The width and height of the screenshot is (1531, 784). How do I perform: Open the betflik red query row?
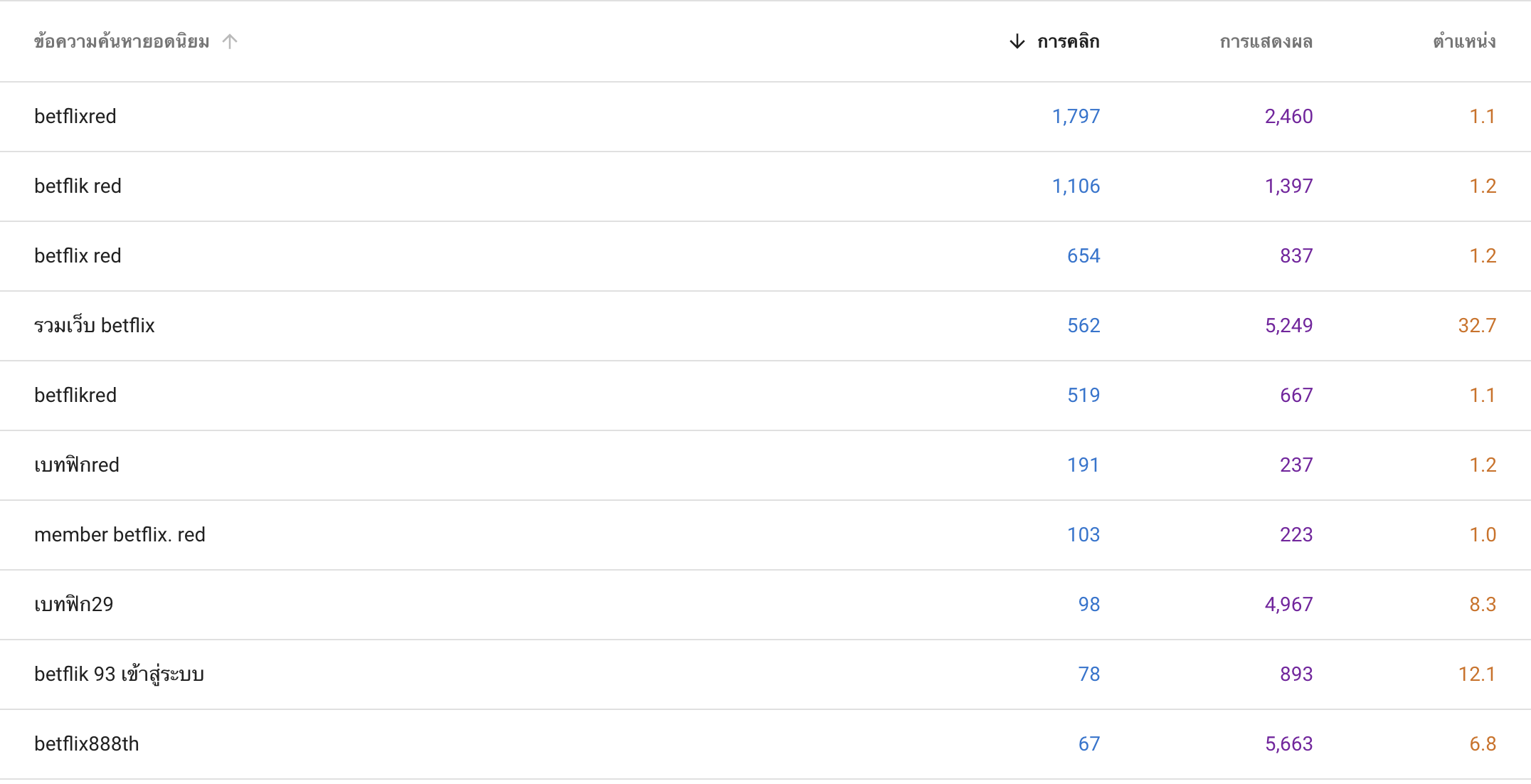(765, 186)
